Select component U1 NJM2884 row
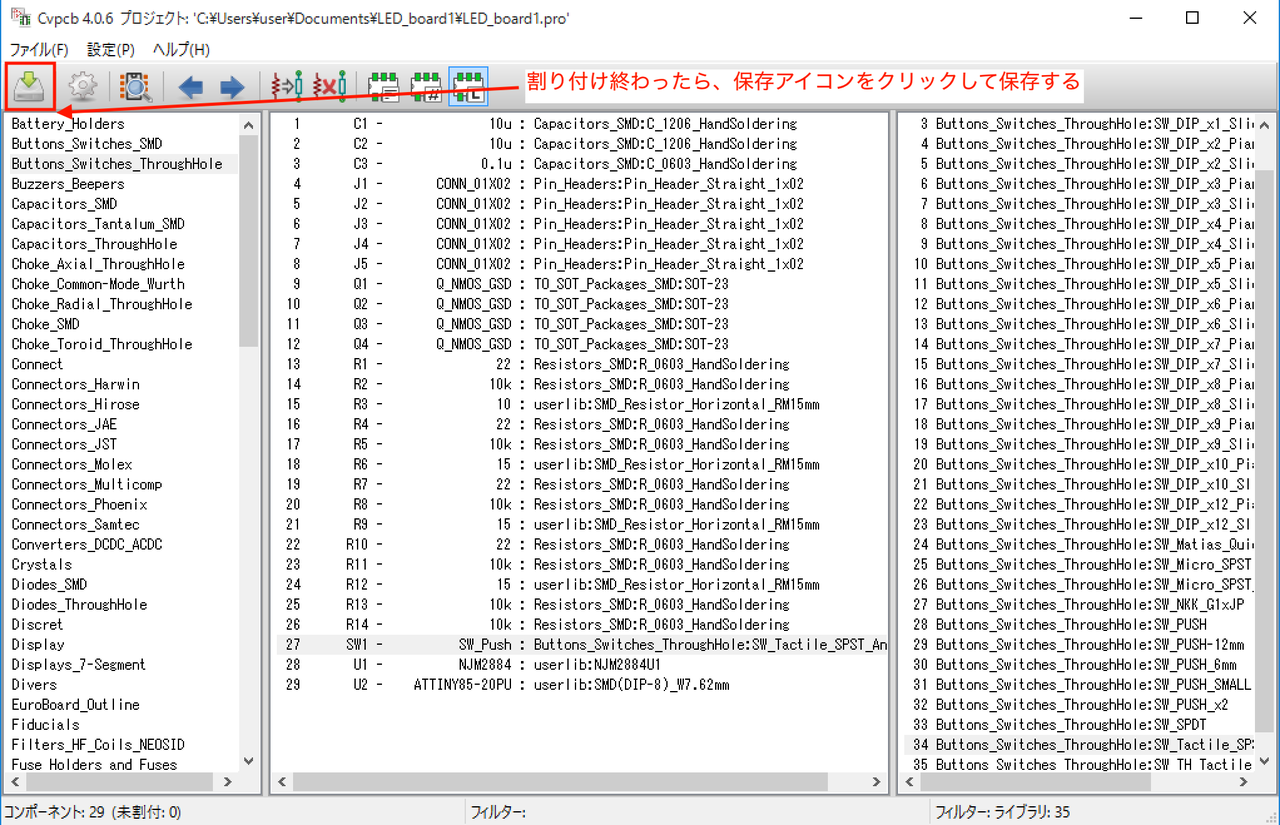 coord(580,664)
